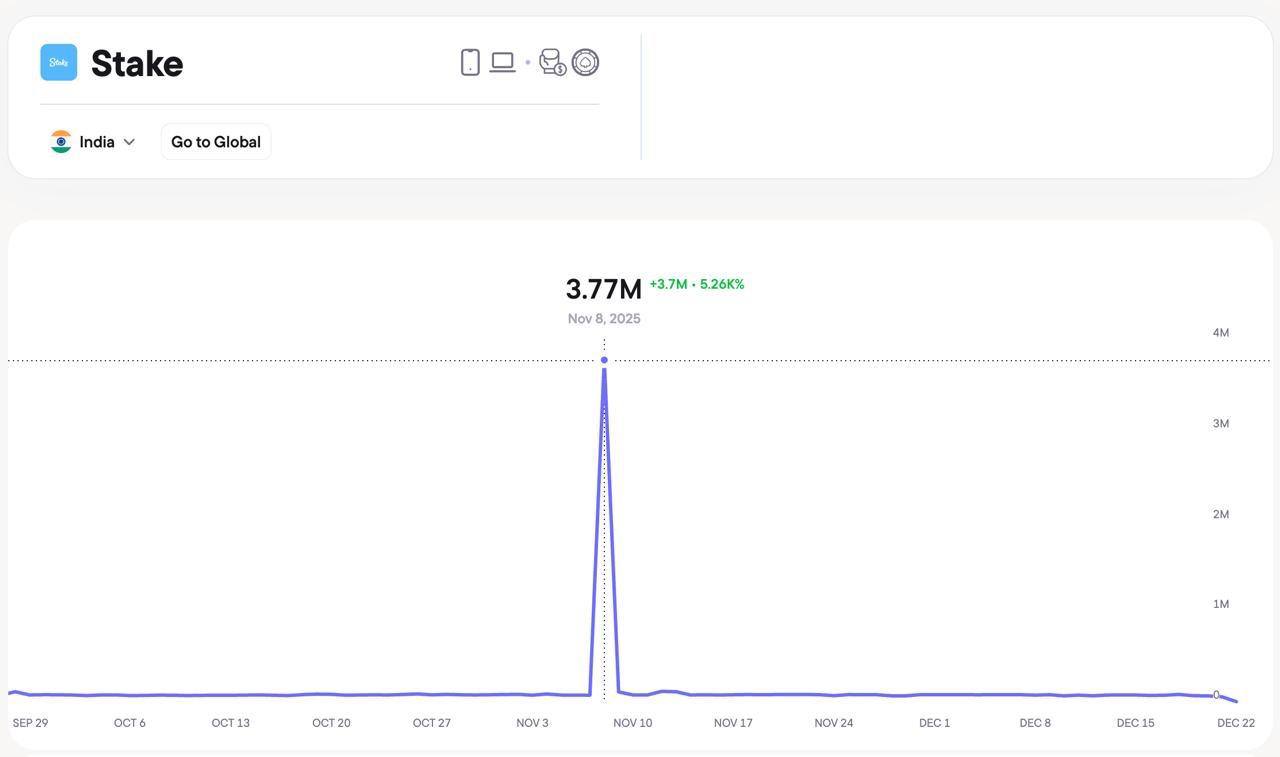
Task: Click the blue Stake app logo
Action: [x=59, y=62]
